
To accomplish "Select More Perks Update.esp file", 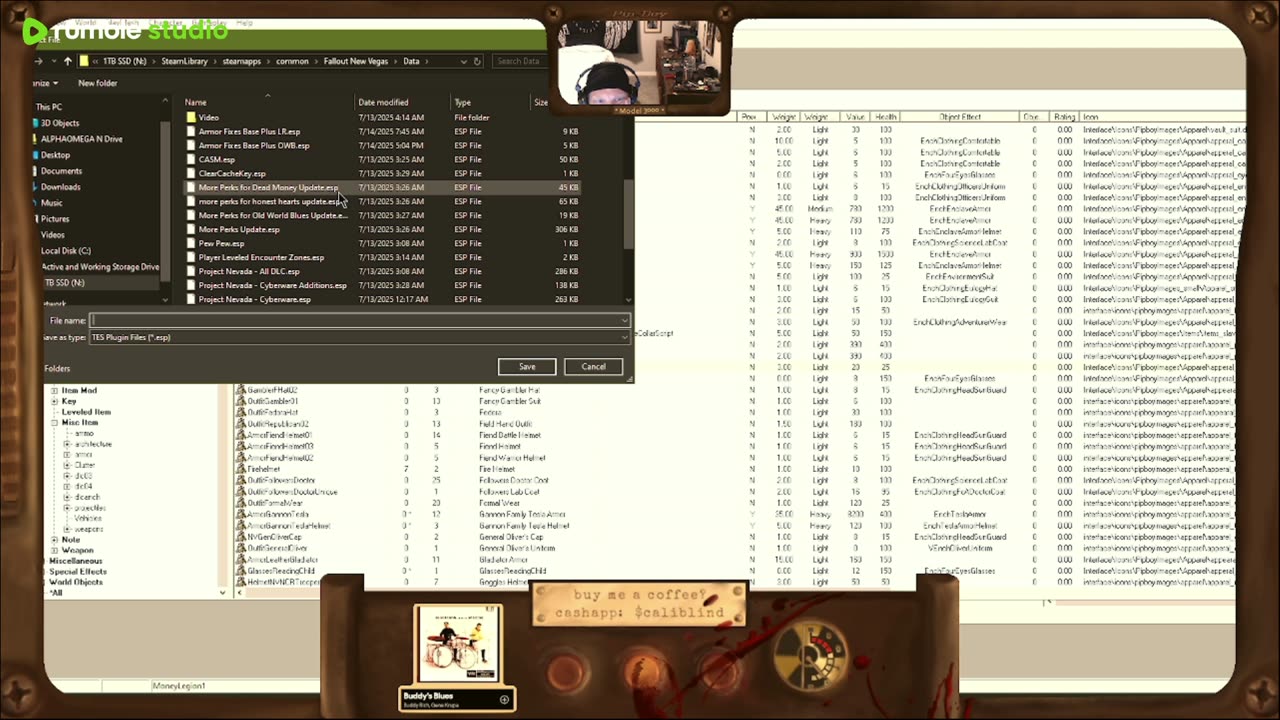I will click(x=239, y=229).
